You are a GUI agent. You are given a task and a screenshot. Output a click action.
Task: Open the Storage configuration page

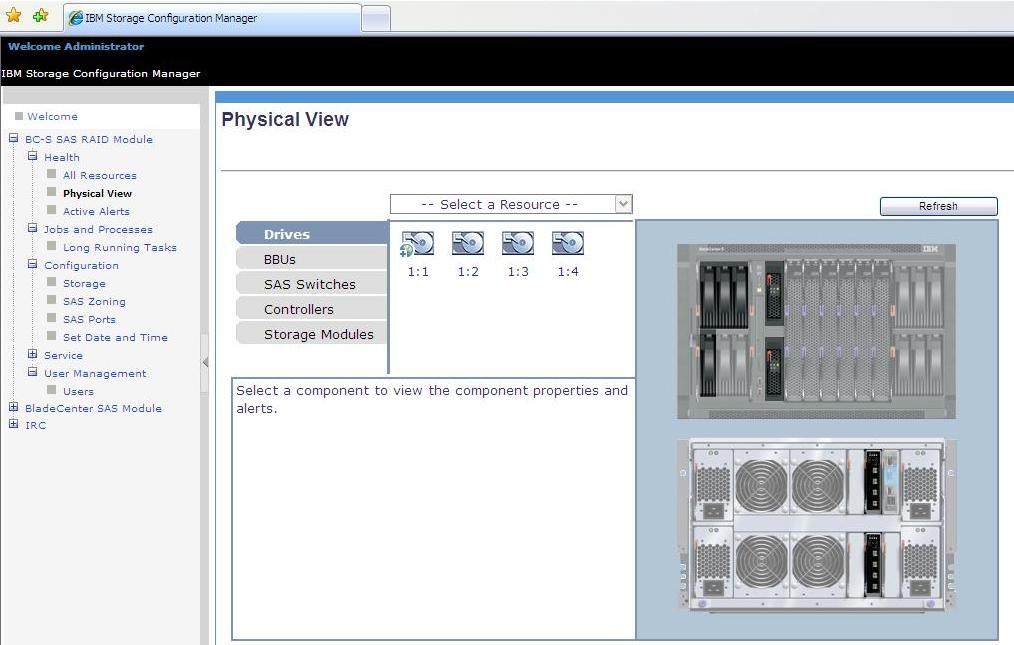click(84, 283)
